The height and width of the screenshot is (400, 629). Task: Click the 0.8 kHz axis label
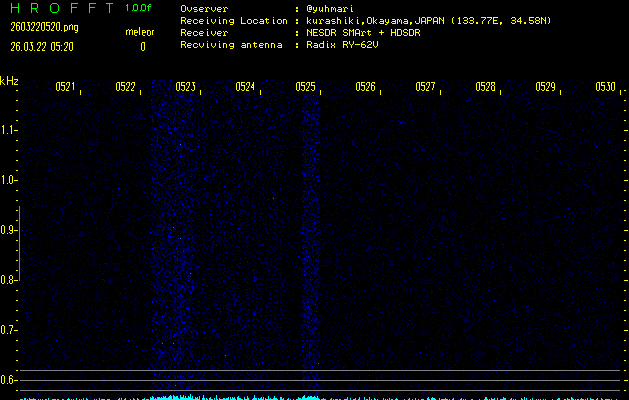8,280
